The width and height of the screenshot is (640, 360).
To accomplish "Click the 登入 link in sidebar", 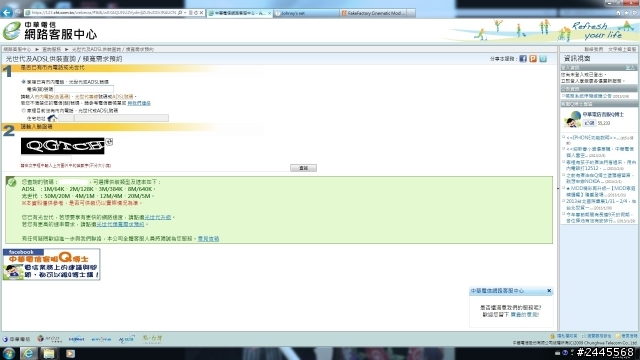I will [x=630, y=68].
